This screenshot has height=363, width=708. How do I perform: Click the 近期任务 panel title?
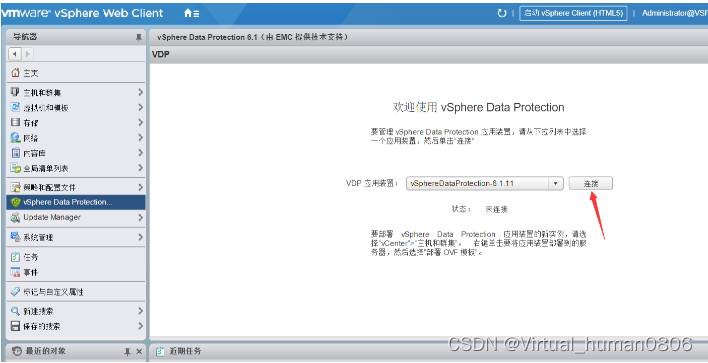[x=185, y=351]
